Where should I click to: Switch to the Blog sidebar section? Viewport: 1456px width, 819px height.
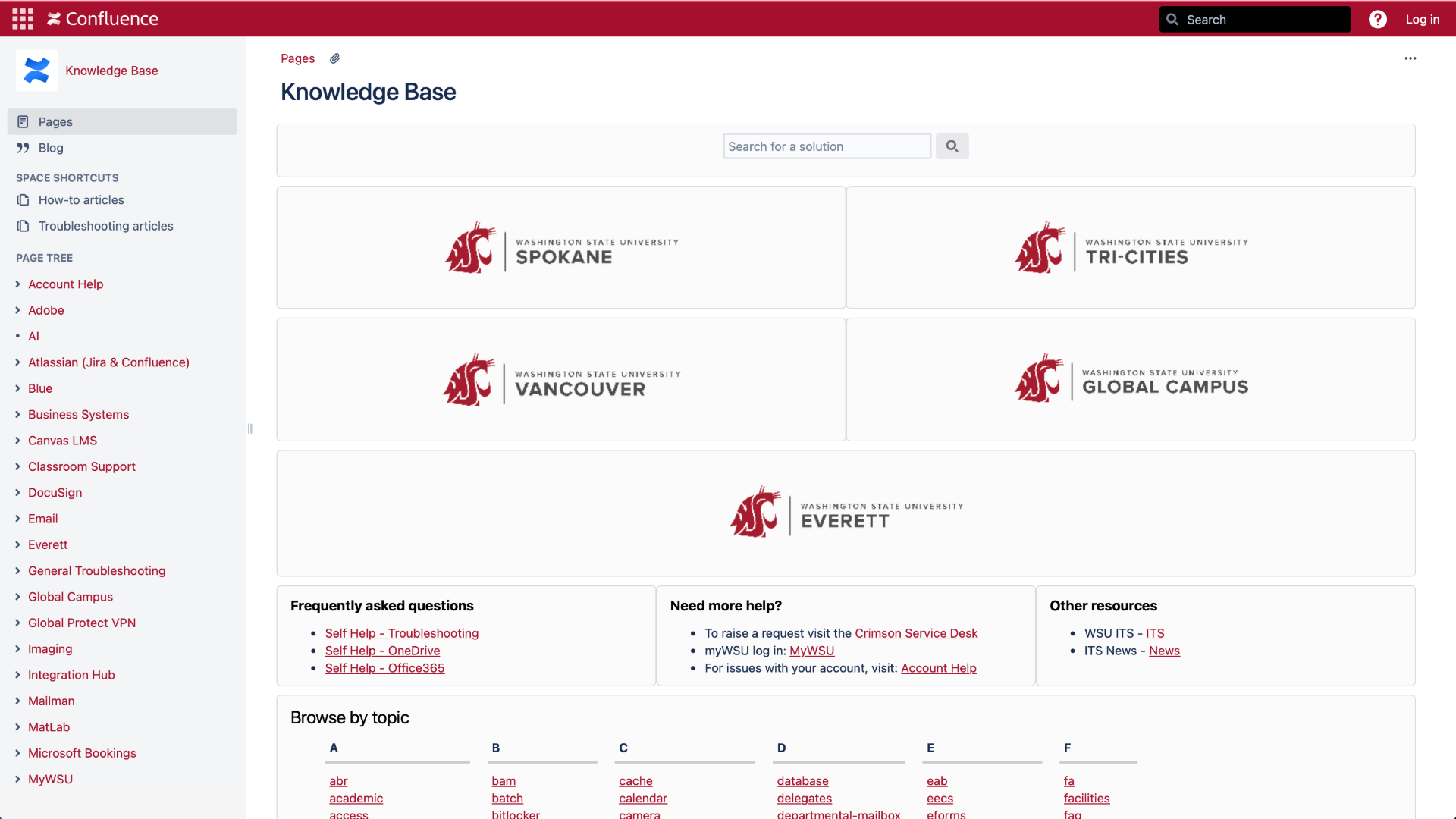click(50, 147)
